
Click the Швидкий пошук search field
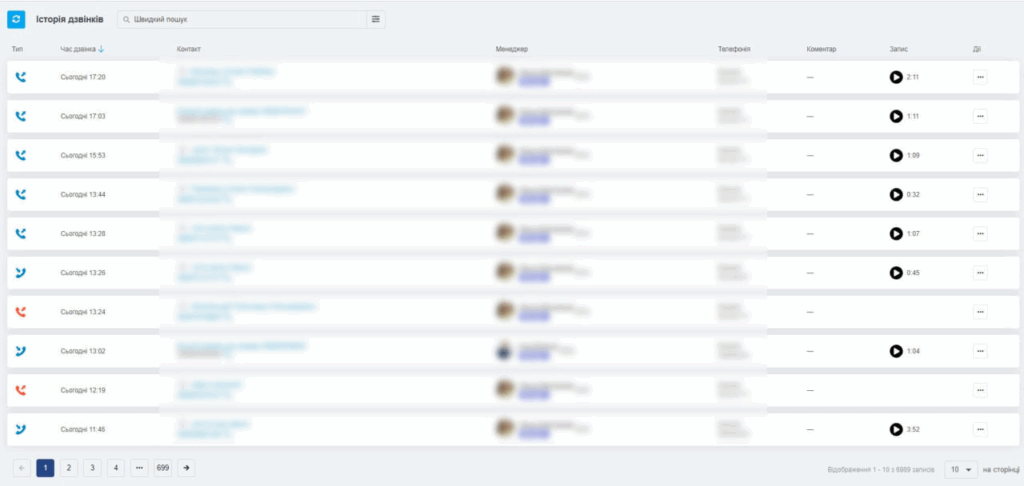tap(240, 19)
